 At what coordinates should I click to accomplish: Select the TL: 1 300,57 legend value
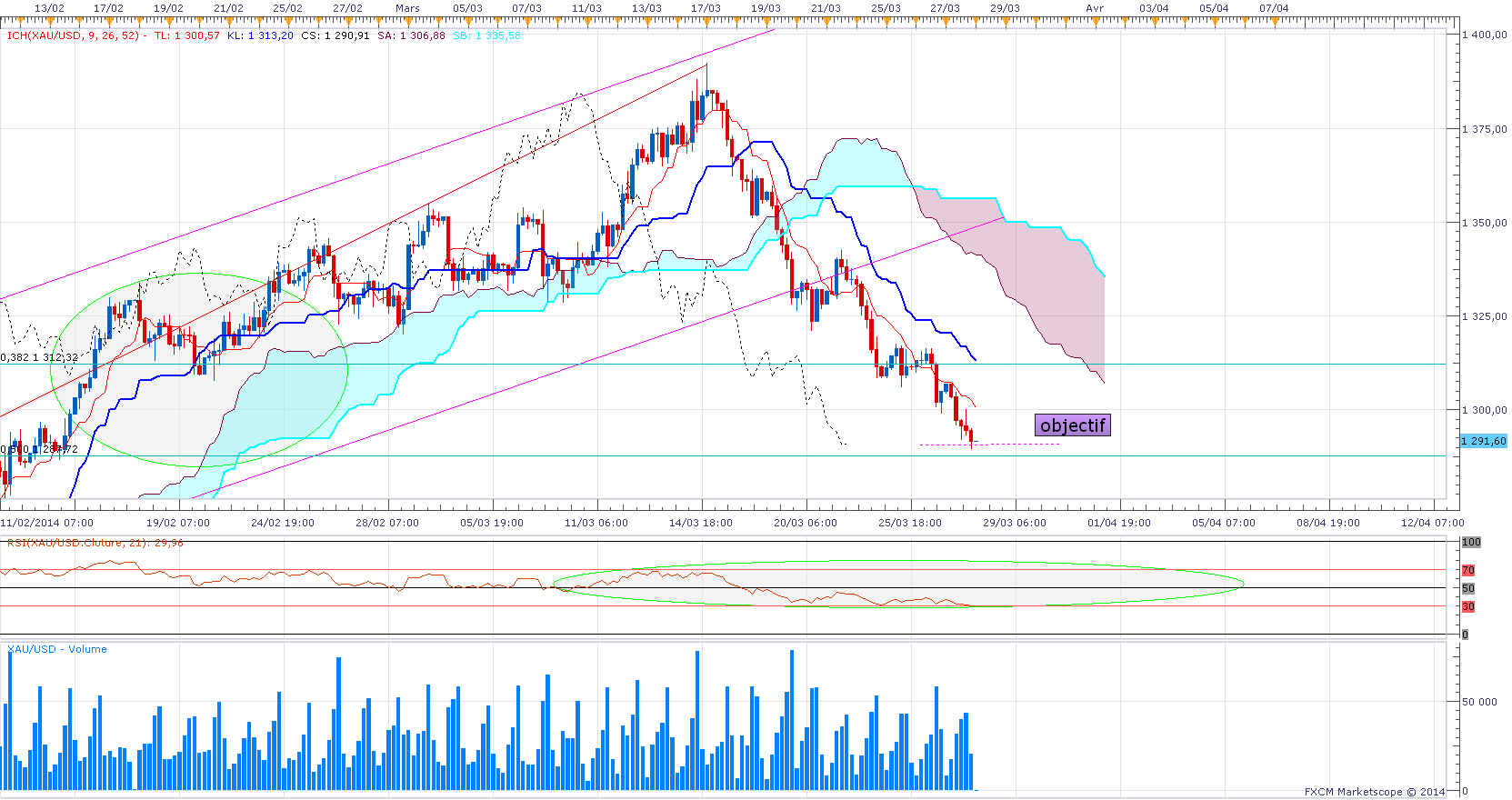tap(187, 35)
